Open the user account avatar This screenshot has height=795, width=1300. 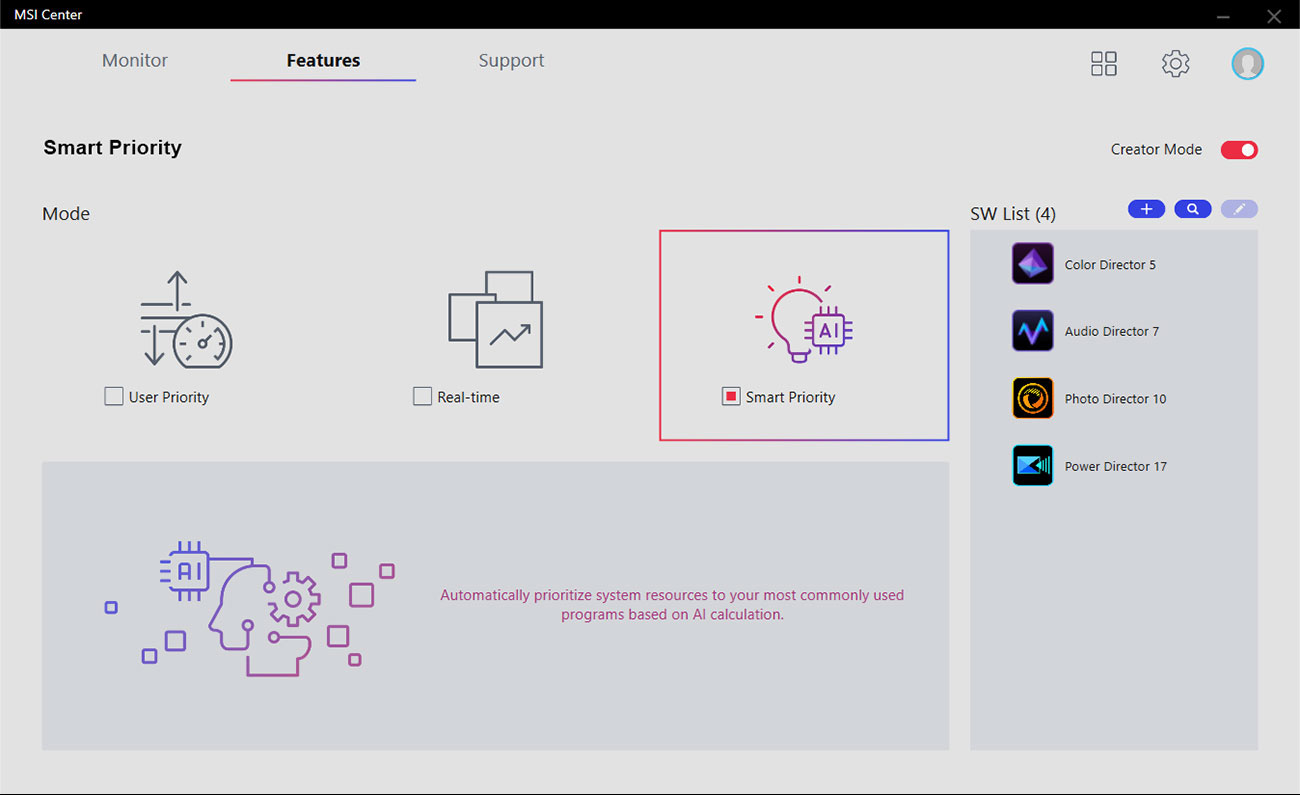coord(1247,64)
